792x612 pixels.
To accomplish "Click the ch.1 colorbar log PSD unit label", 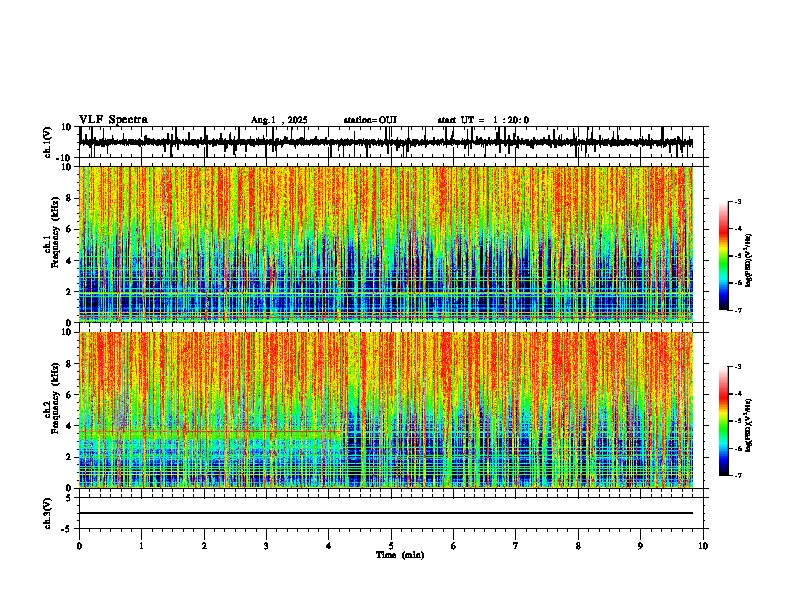I will (x=748, y=260).
